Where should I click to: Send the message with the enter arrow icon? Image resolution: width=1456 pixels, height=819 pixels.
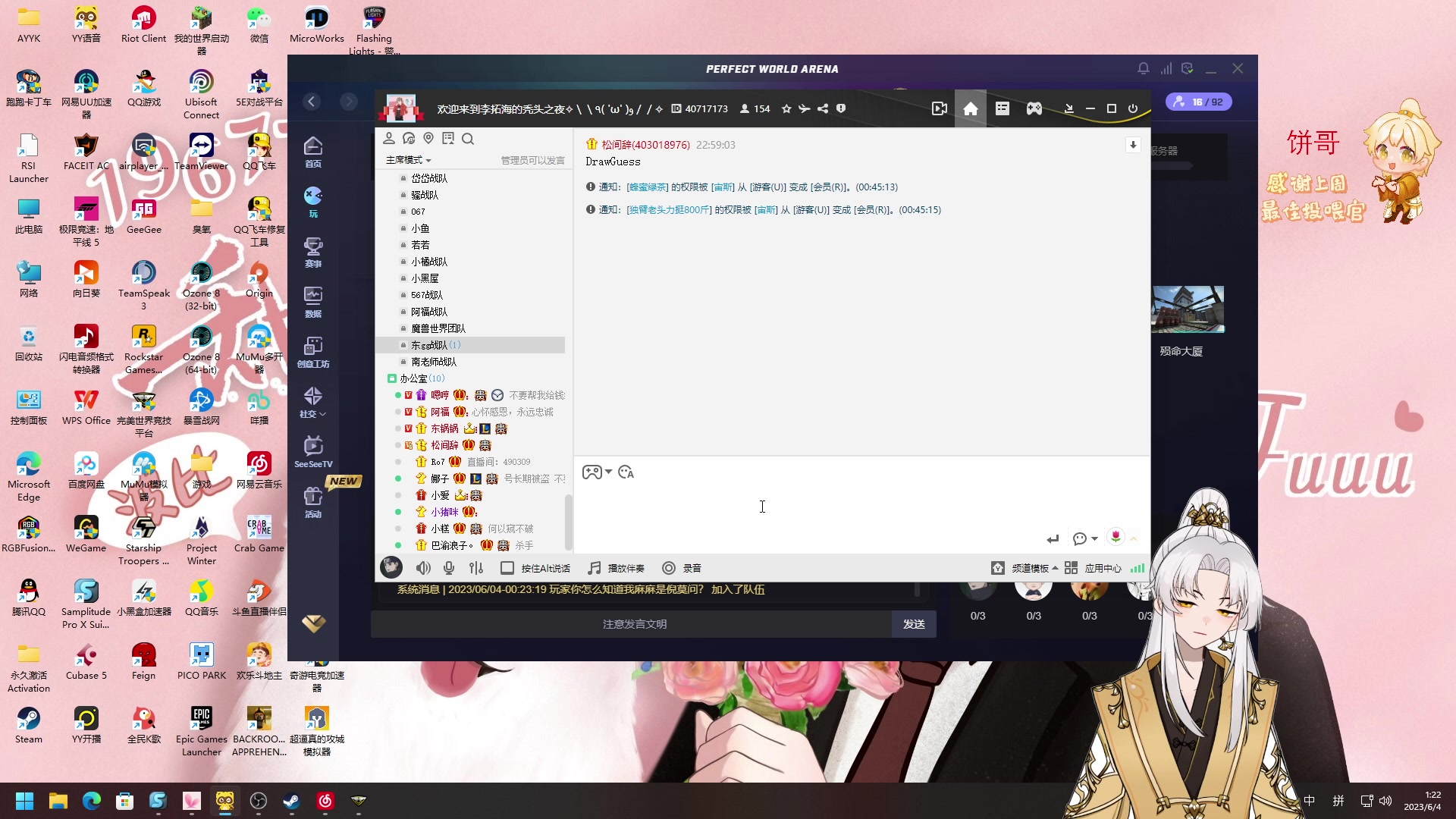point(1053,539)
